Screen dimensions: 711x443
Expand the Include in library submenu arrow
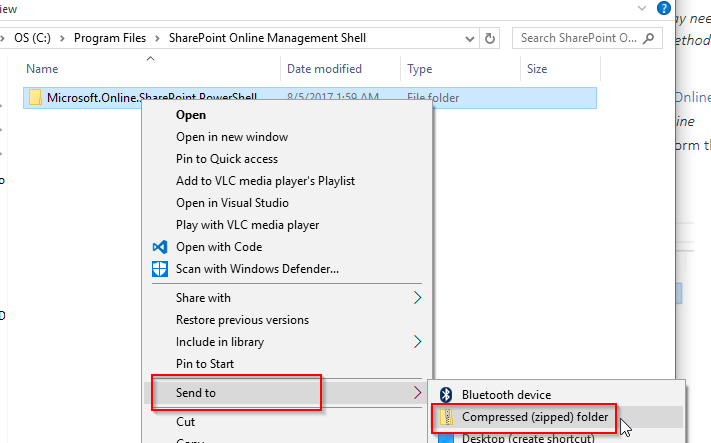(x=417, y=341)
